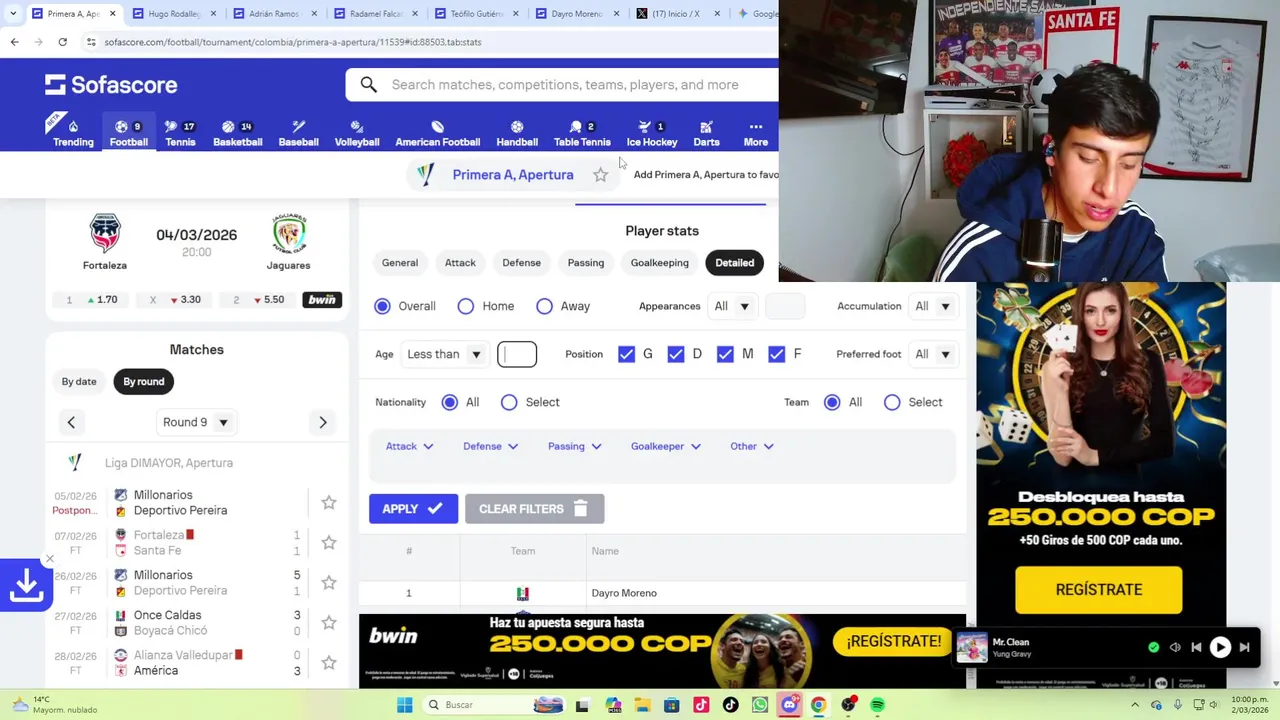Open the Windows Start menu

pos(404,705)
